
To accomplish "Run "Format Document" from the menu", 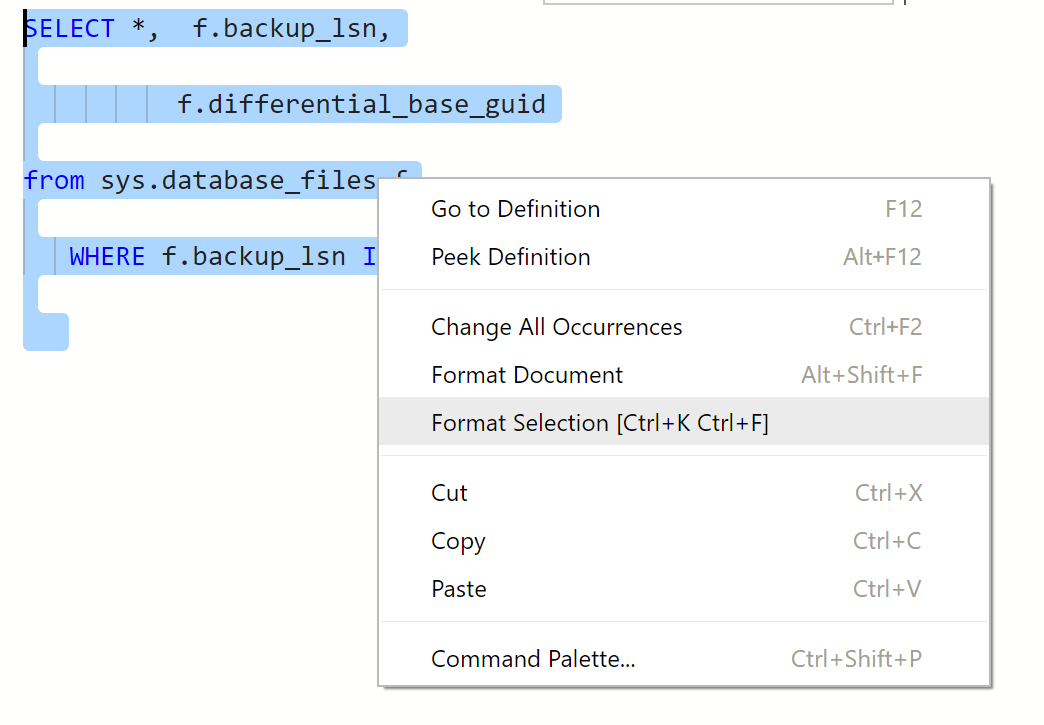I will (x=526, y=375).
